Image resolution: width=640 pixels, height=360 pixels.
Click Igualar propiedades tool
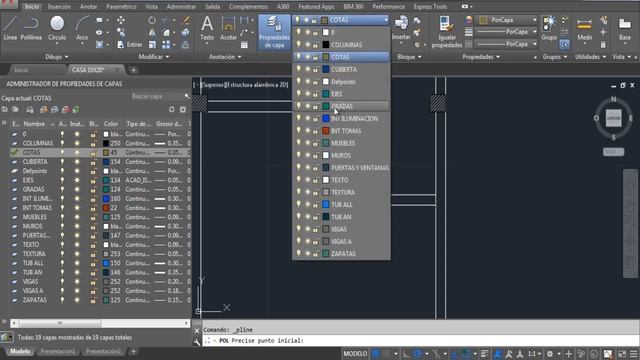tap(447, 32)
